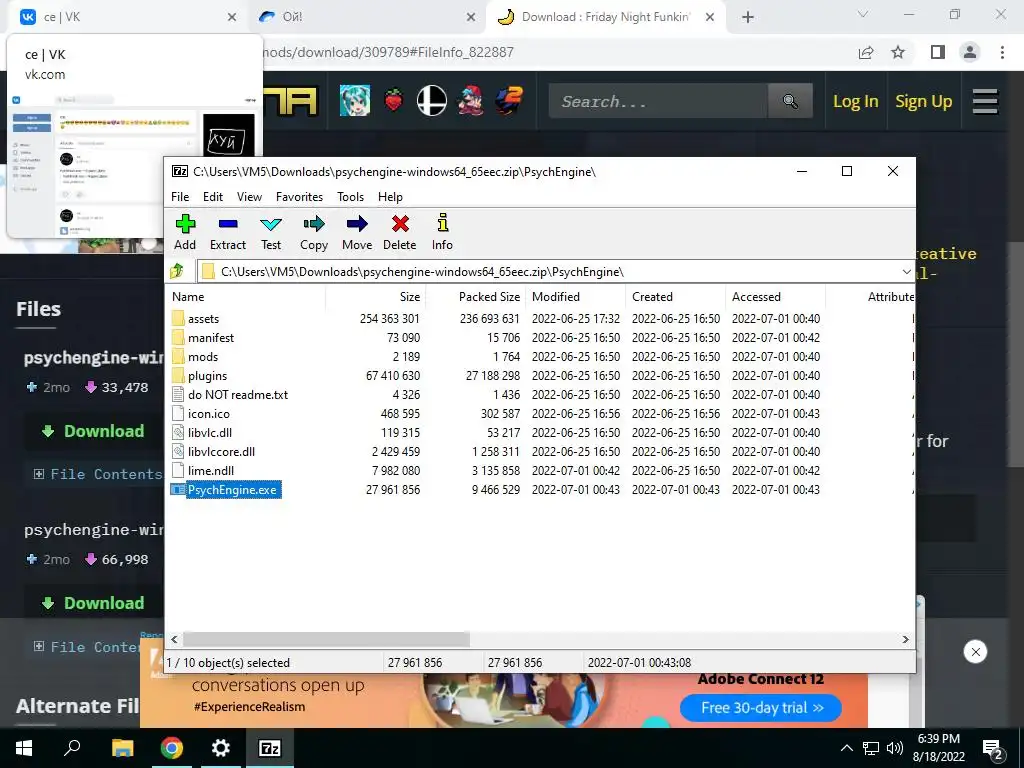Screen dimensions: 1024x768
Task: Click the Hatsune Miku game icon
Action: coord(355,101)
